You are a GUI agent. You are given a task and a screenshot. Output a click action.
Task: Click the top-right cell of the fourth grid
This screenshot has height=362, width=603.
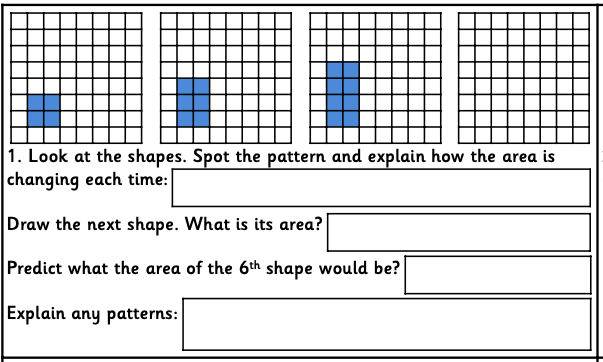(581, 21)
